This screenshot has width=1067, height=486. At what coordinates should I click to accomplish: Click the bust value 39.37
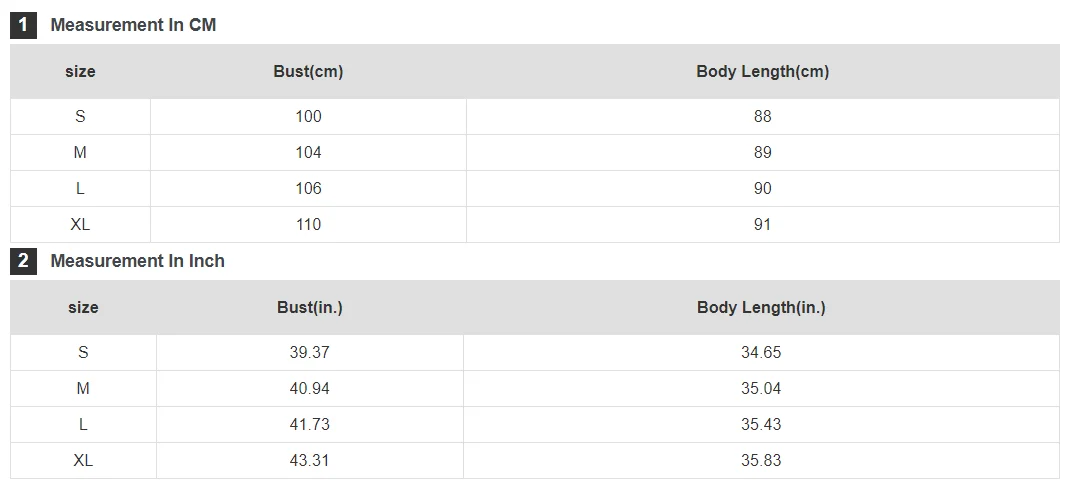tap(310, 353)
